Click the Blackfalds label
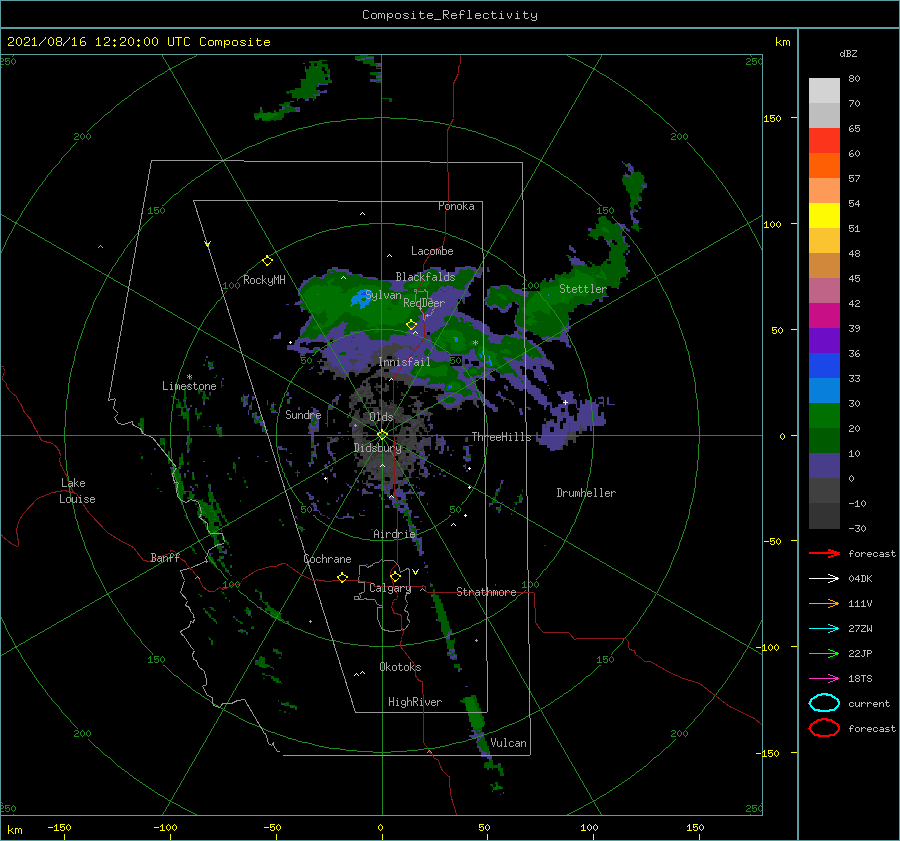 [x=425, y=277]
